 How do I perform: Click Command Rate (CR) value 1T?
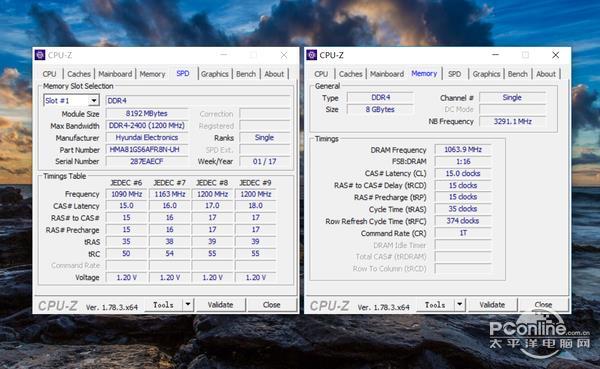(x=463, y=233)
